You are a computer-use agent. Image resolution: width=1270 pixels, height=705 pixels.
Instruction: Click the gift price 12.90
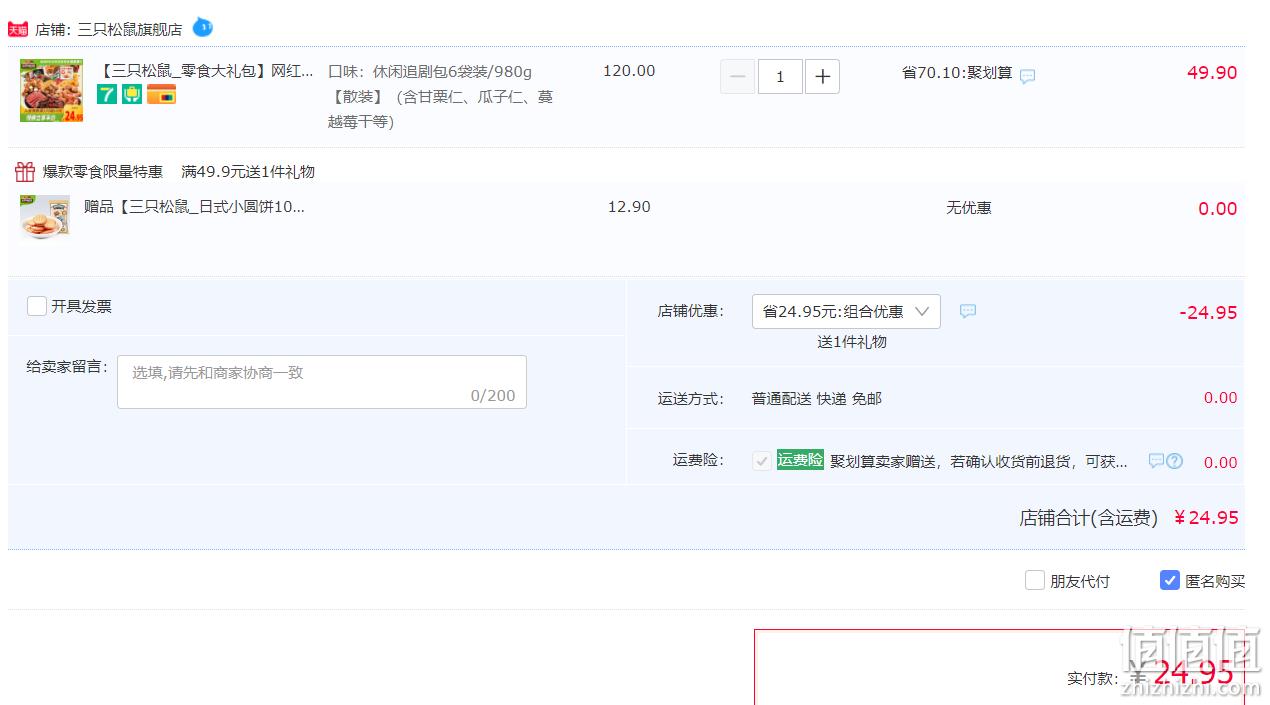coord(629,207)
